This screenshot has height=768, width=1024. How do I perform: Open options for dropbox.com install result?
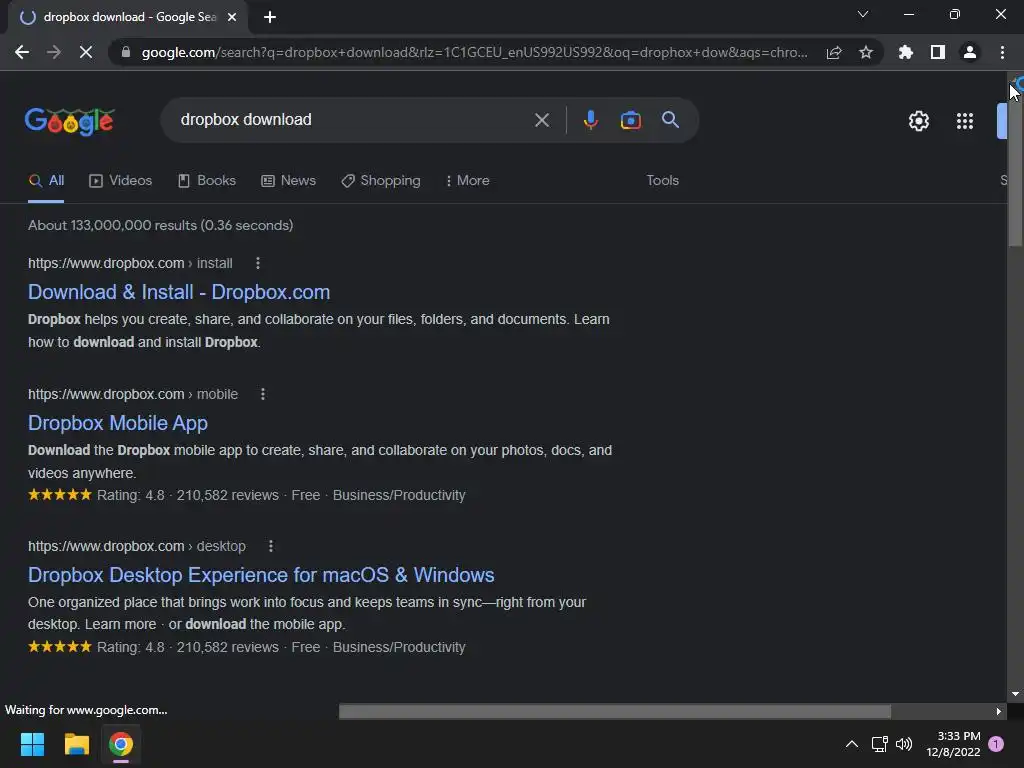pyautogui.click(x=258, y=263)
